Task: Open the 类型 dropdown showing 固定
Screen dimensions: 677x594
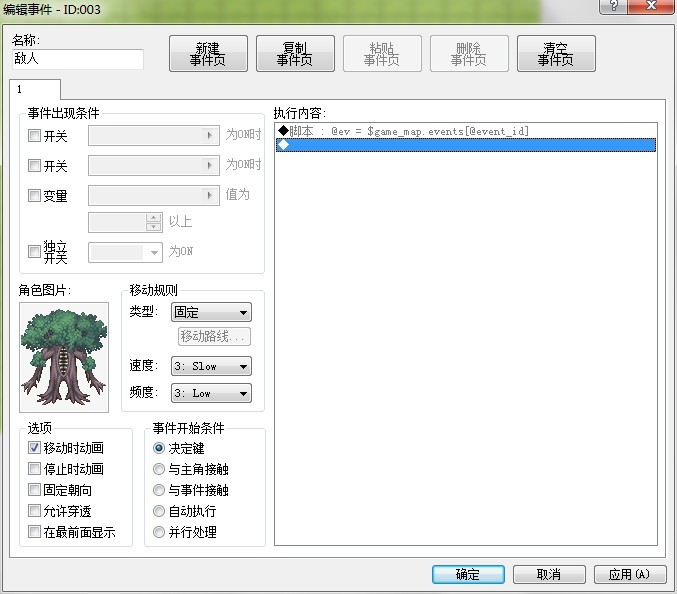Action: (211, 312)
